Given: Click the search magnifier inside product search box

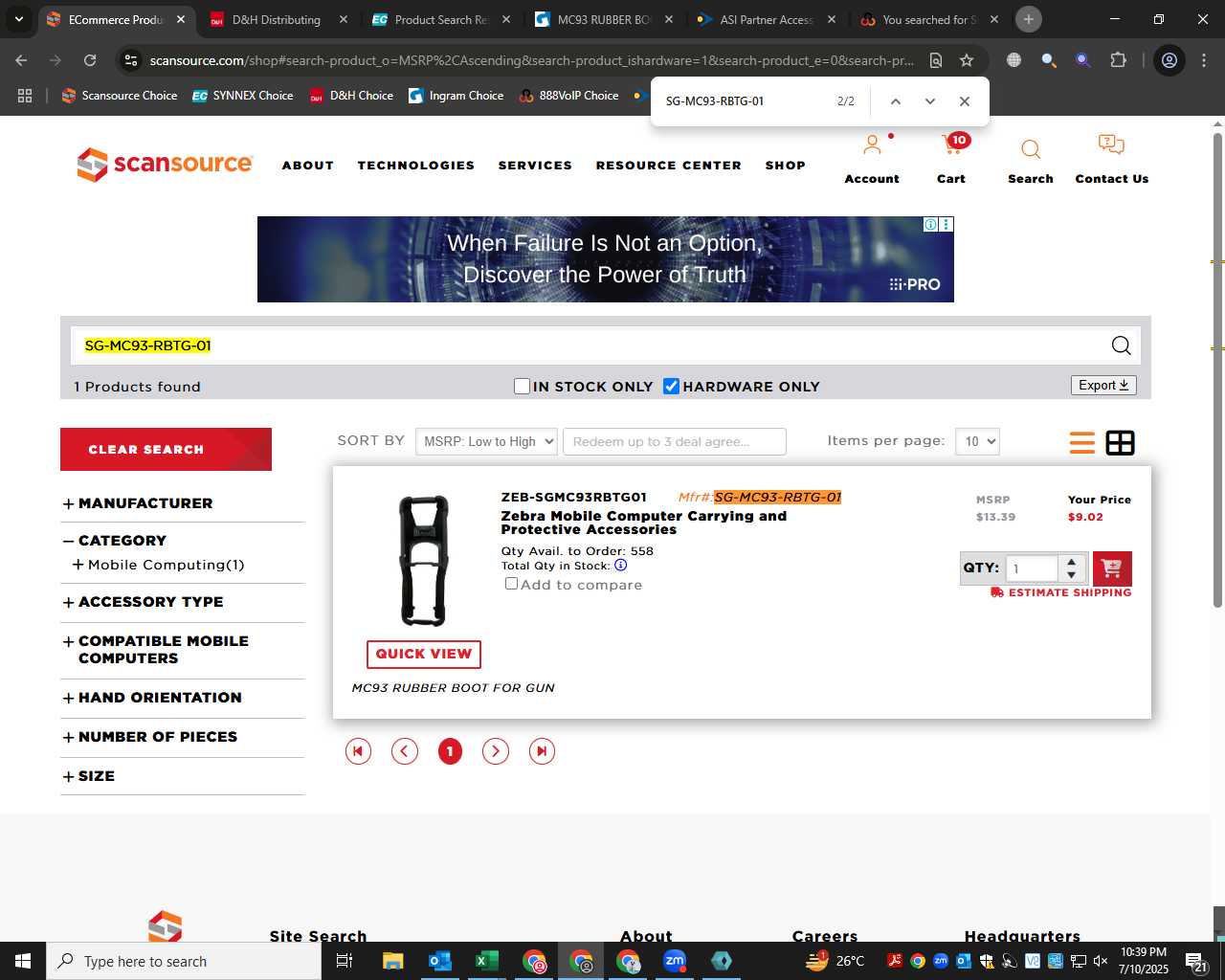Looking at the screenshot, I should (1121, 345).
